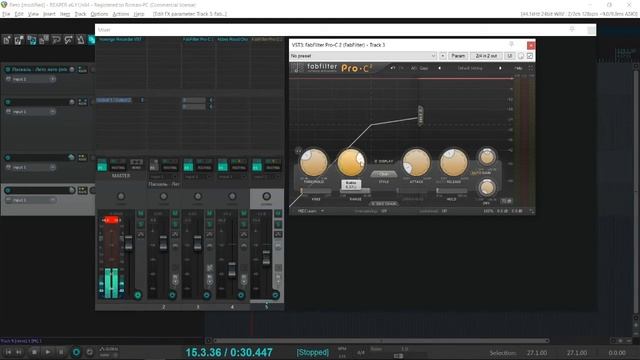The height and width of the screenshot is (360, 640).
Task: Open track 2 input dropdown in mixer
Action: tap(163, 177)
